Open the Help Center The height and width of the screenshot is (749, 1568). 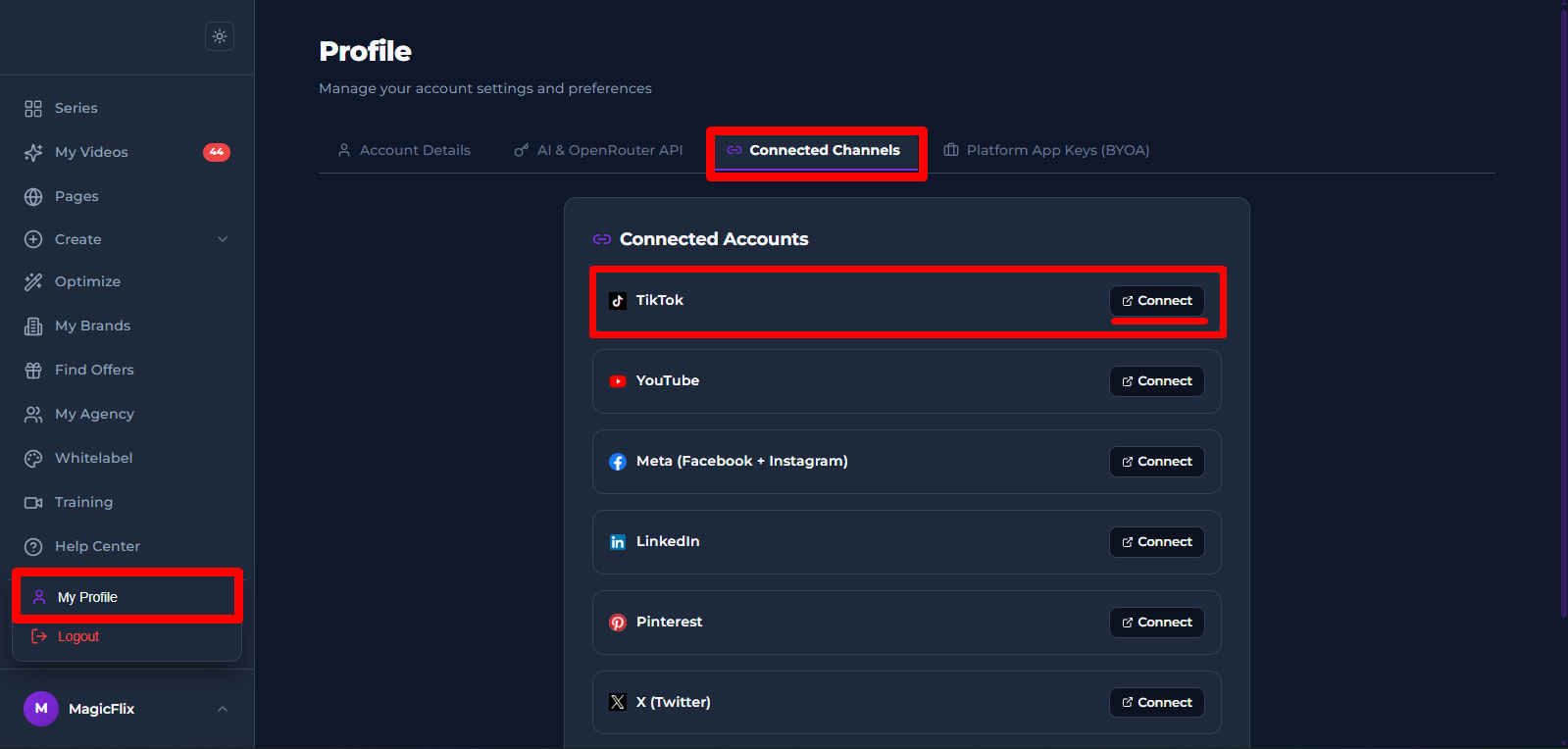click(x=127, y=546)
